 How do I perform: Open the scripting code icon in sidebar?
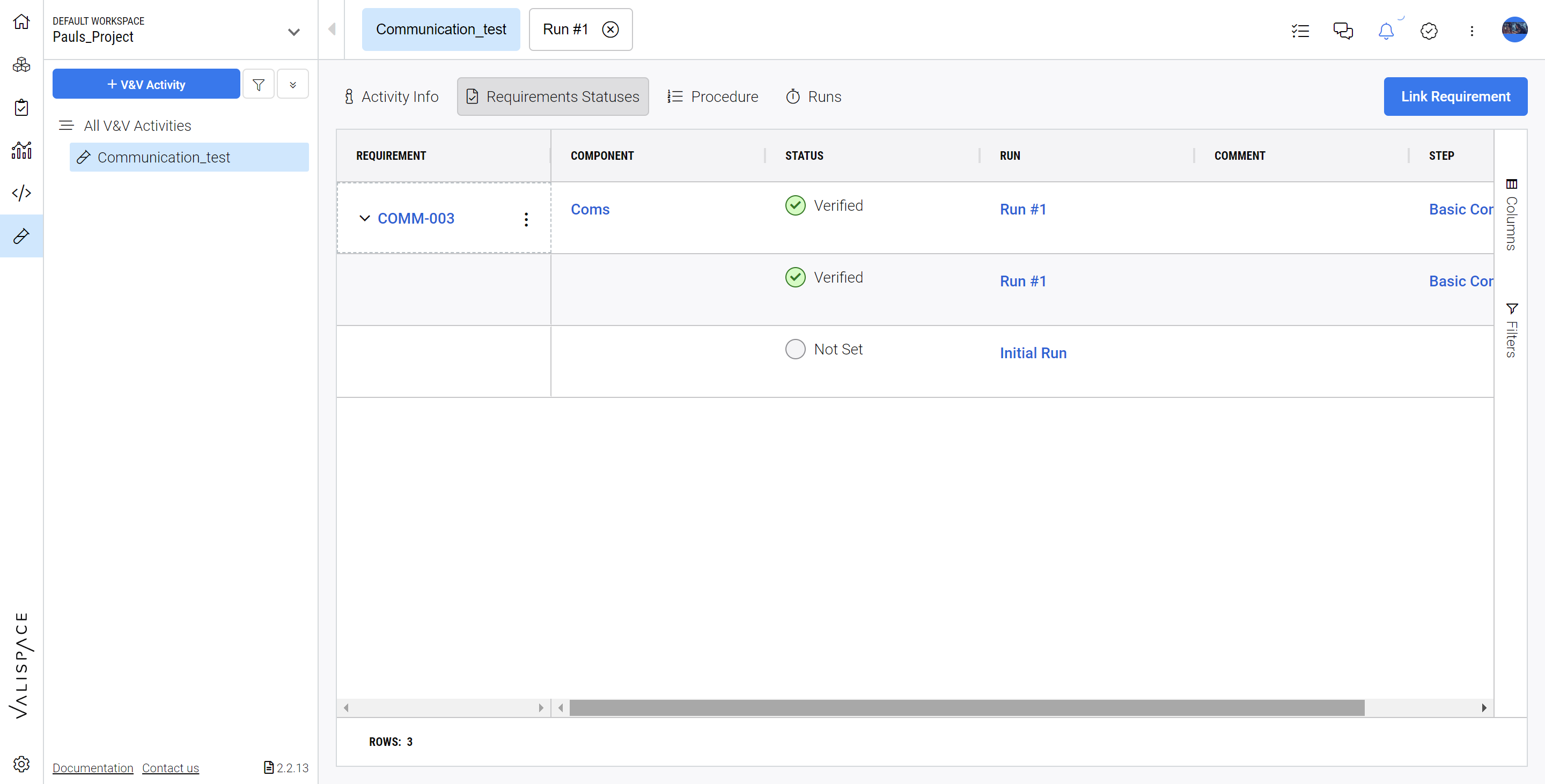click(21, 193)
